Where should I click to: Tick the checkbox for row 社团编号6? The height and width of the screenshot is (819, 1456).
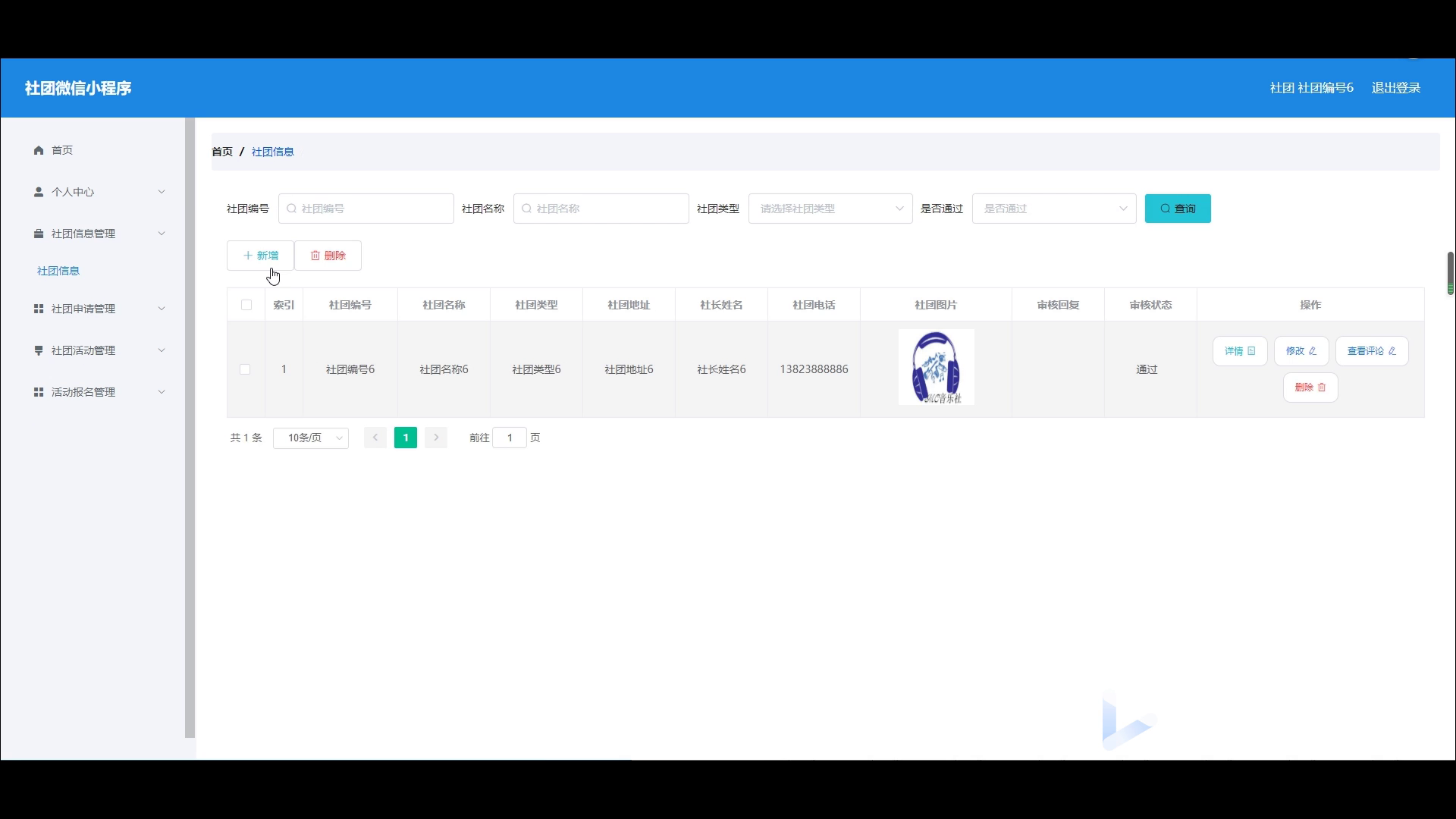coord(245,369)
